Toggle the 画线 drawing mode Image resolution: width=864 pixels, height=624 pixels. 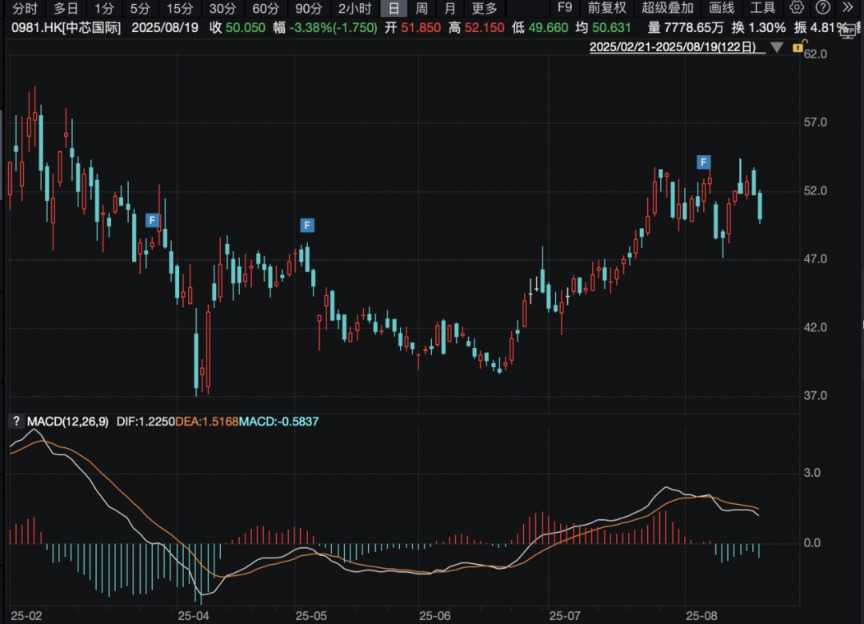722,8
